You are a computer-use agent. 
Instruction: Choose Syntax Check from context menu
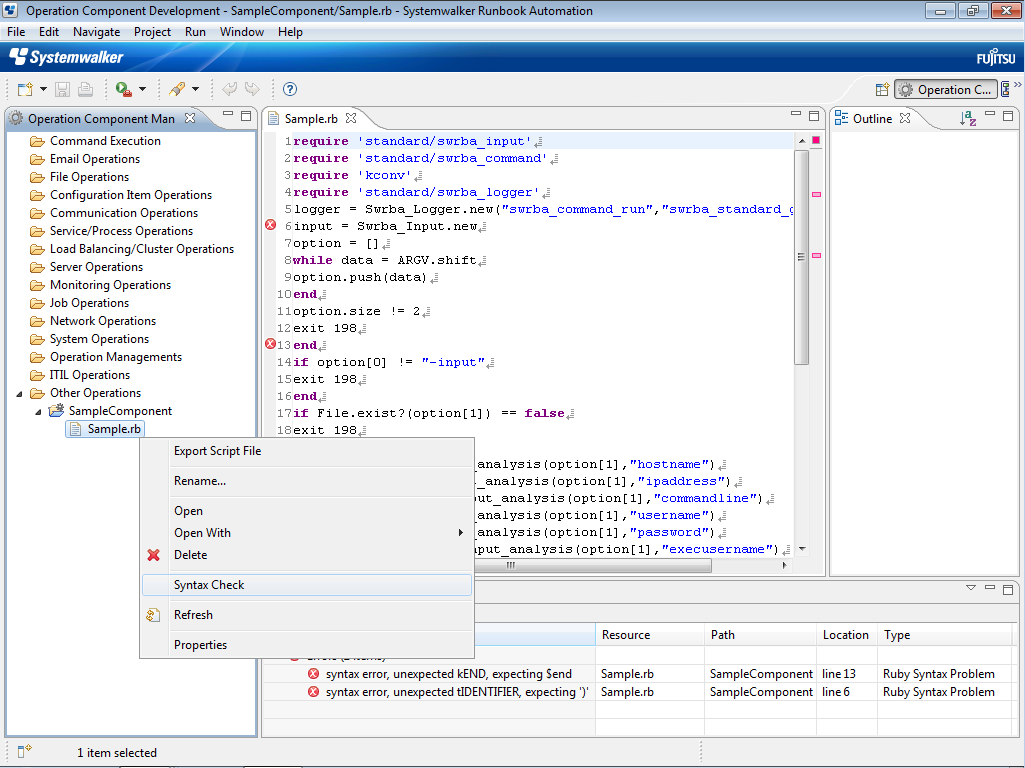[307, 585]
